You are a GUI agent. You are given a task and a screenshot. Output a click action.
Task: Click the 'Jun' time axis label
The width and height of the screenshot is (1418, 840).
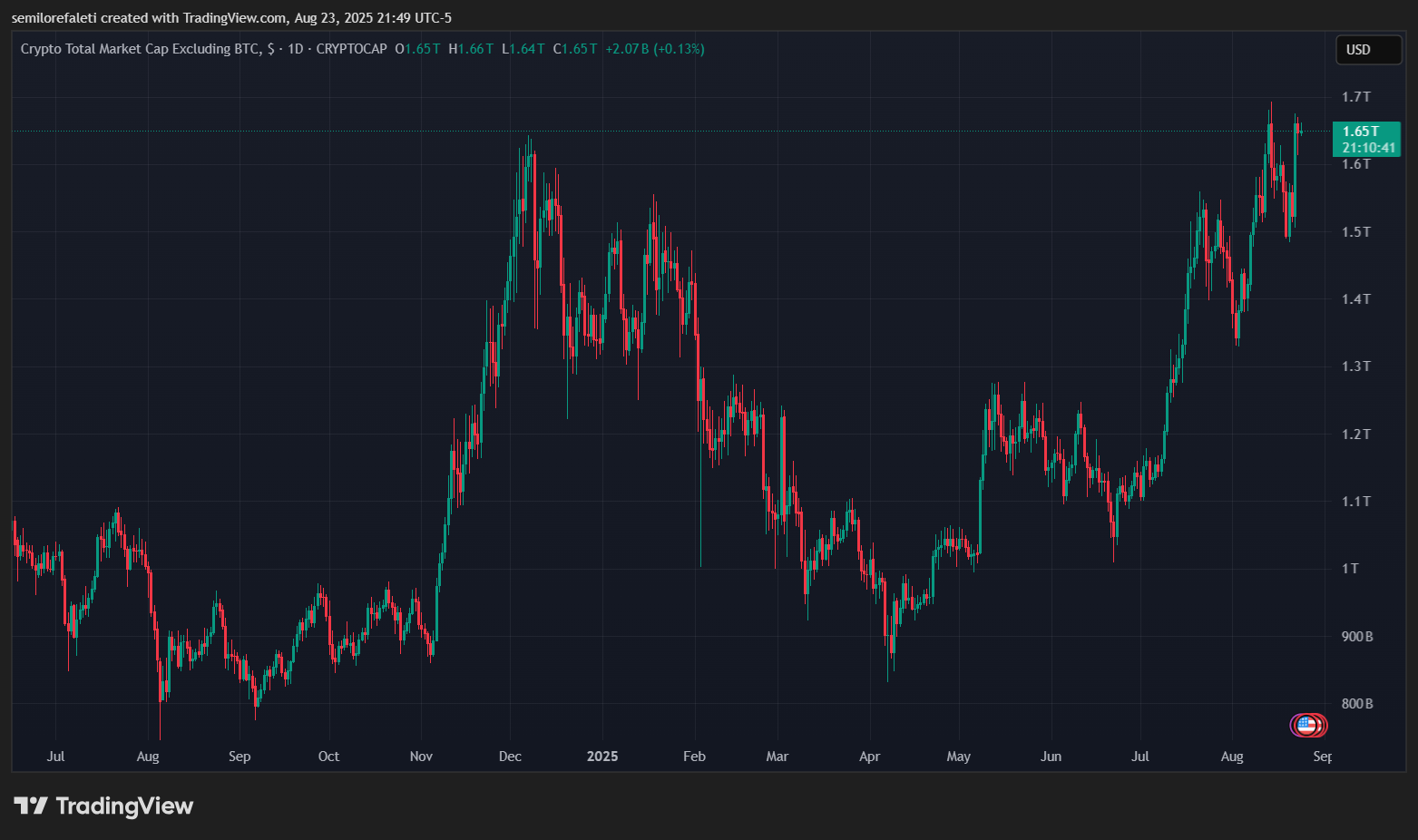(x=1051, y=757)
